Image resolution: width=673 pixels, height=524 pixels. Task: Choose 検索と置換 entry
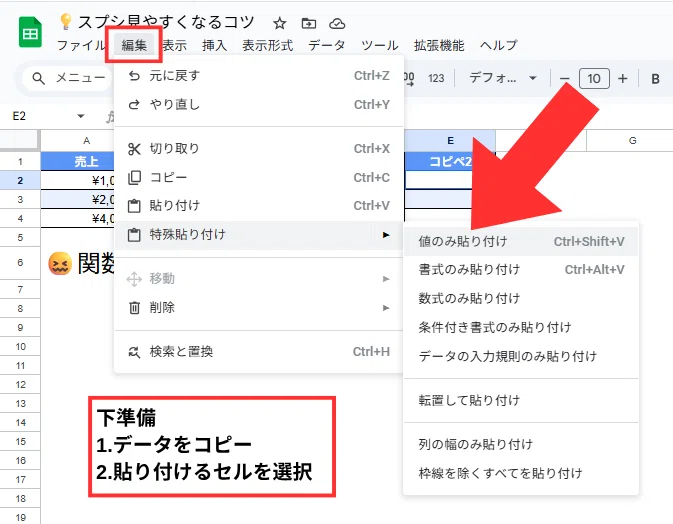259,352
